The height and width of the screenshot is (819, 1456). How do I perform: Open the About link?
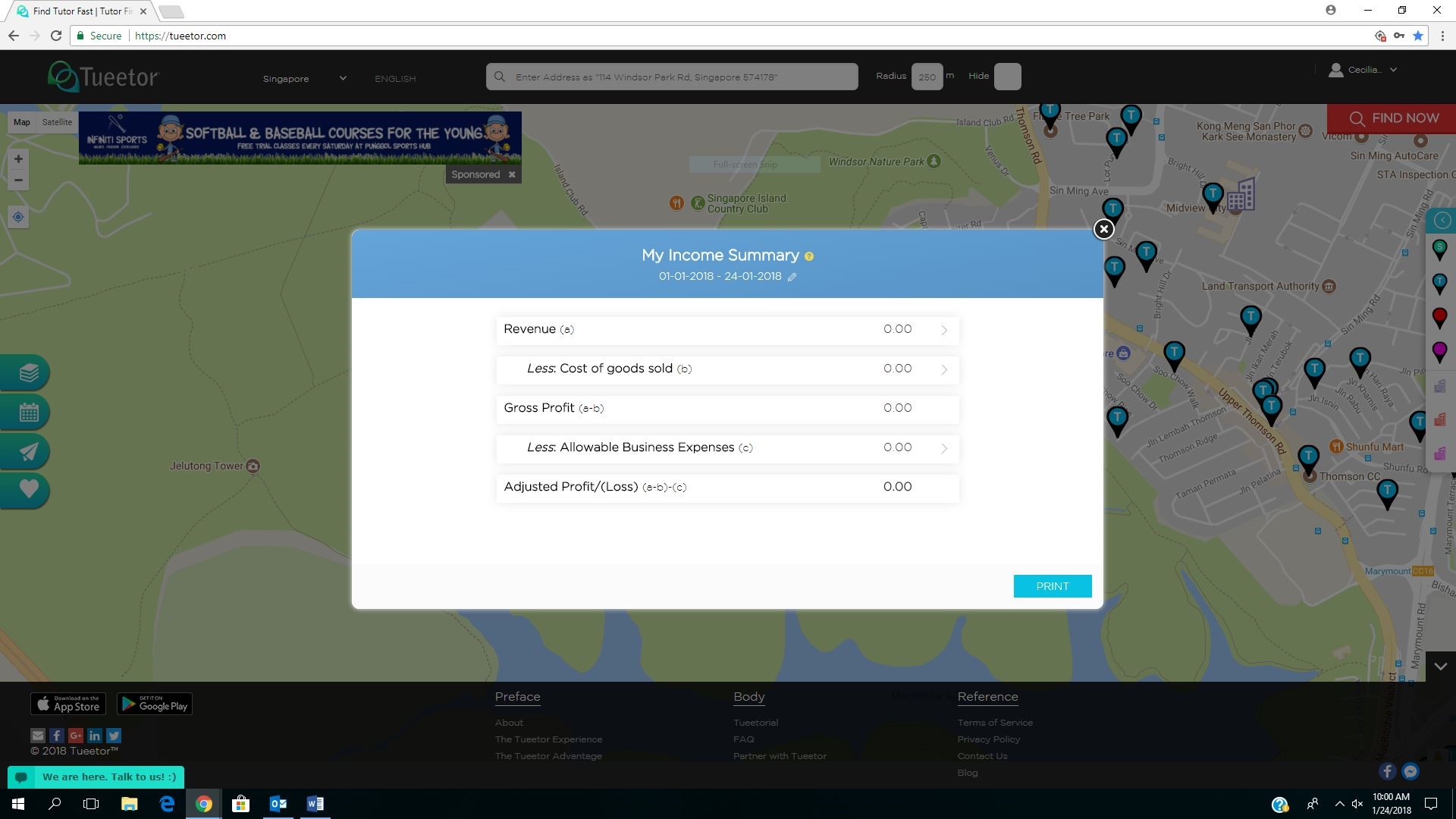tap(509, 723)
